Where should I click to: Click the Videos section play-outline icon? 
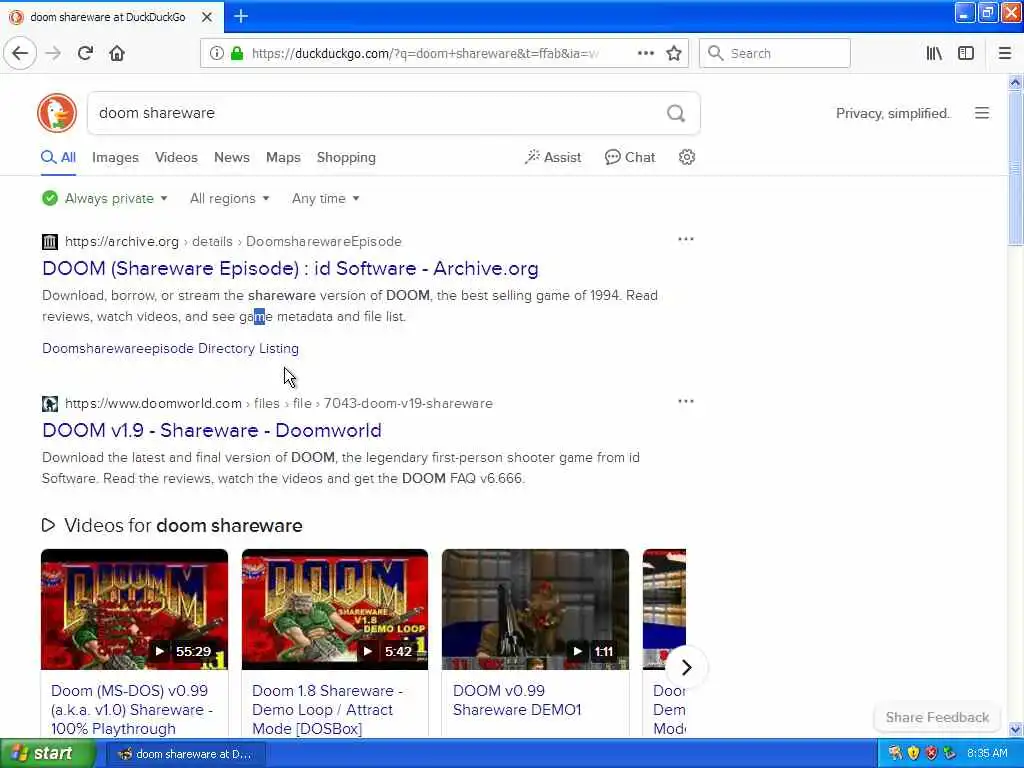48,525
